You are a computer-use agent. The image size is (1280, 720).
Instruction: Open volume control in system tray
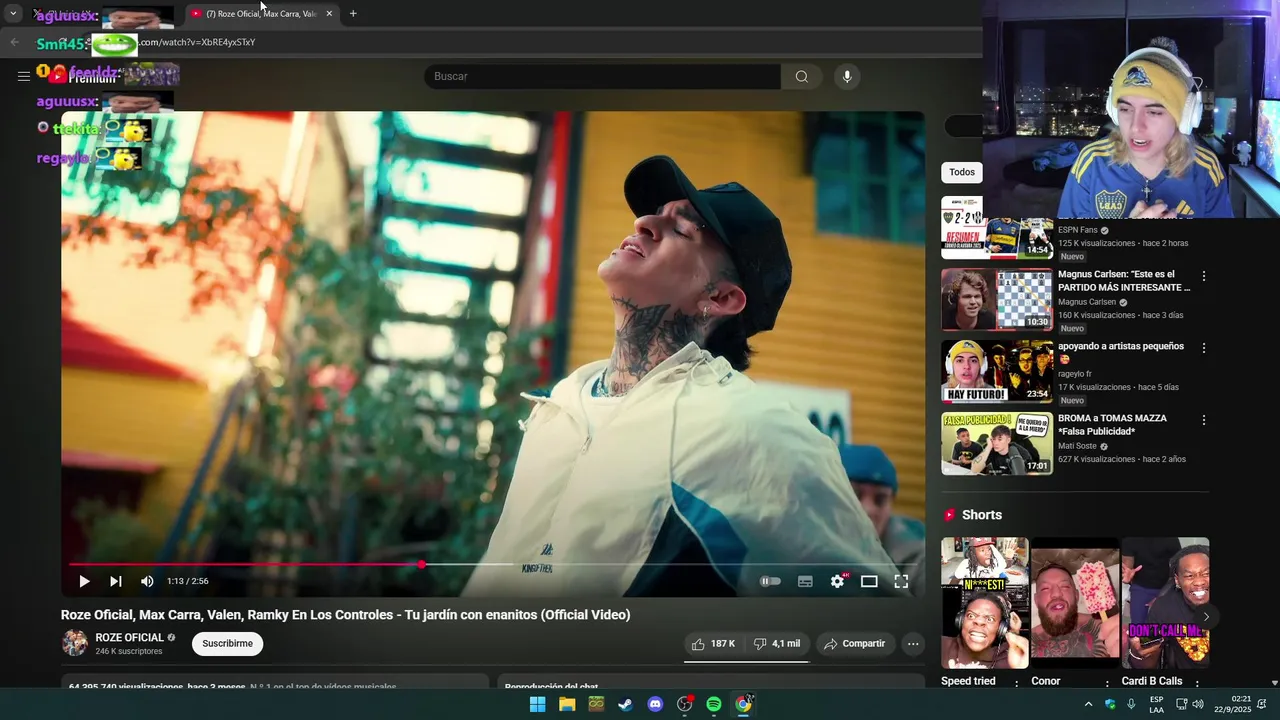point(1198,704)
